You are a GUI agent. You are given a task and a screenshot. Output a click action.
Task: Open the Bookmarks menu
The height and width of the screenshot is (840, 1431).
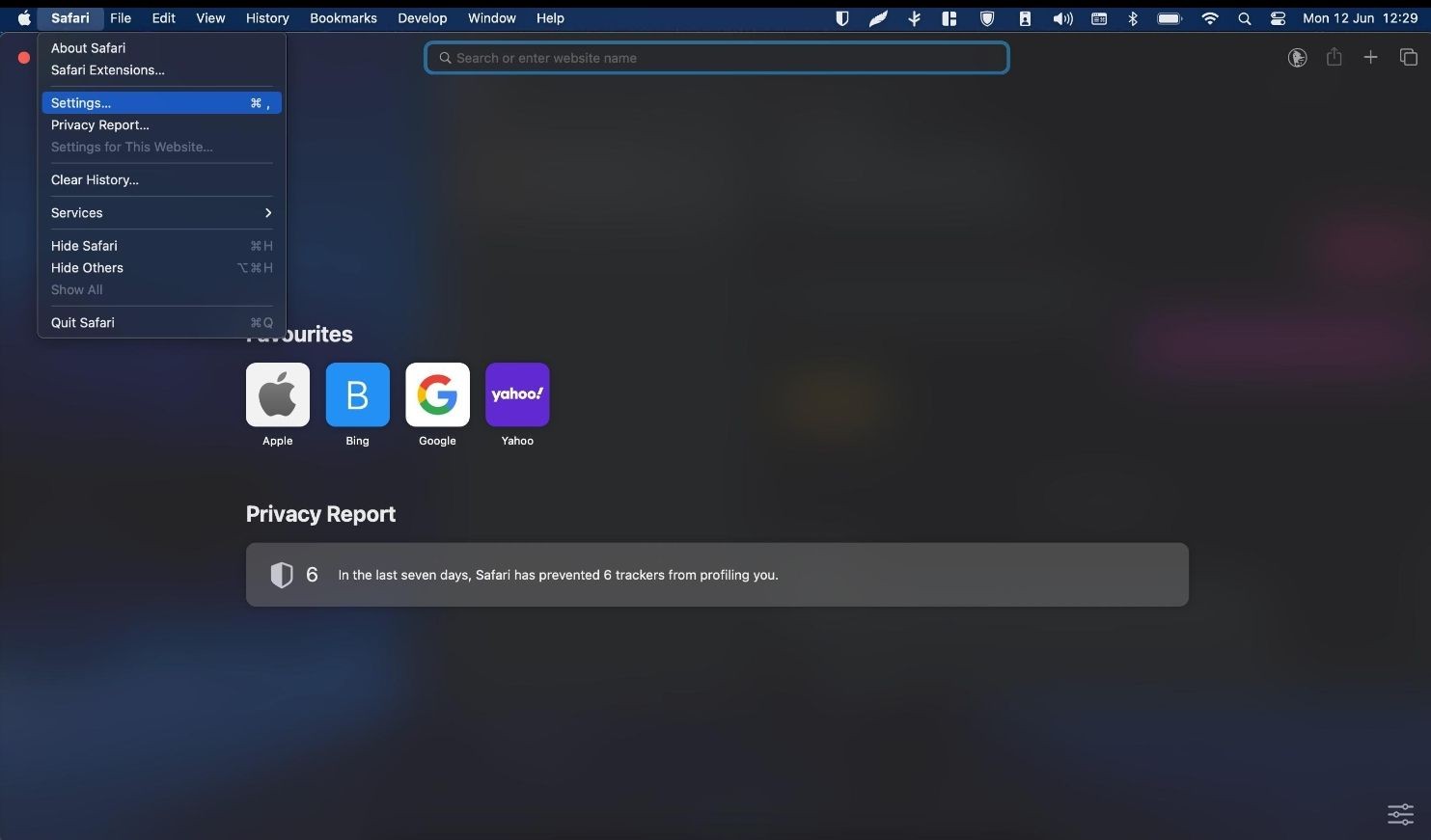344,18
